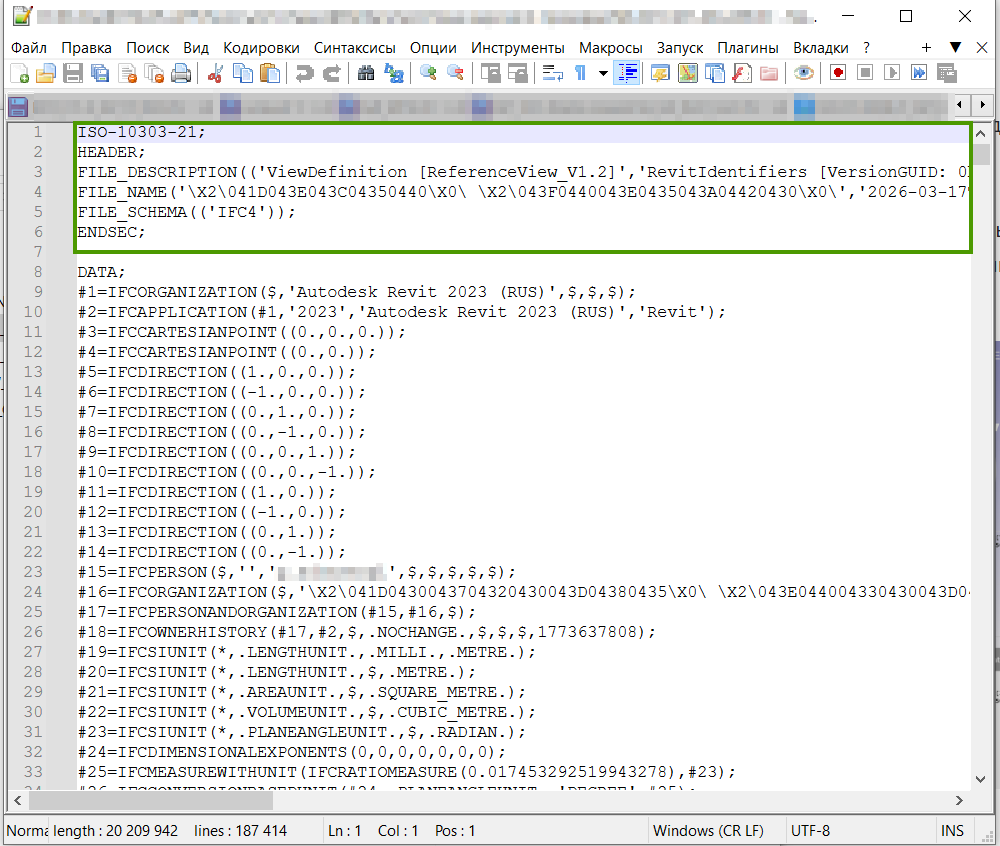The width and height of the screenshot is (1000, 846).
Task: Zoom in with the magnifier plus icon
Action: [x=428, y=74]
